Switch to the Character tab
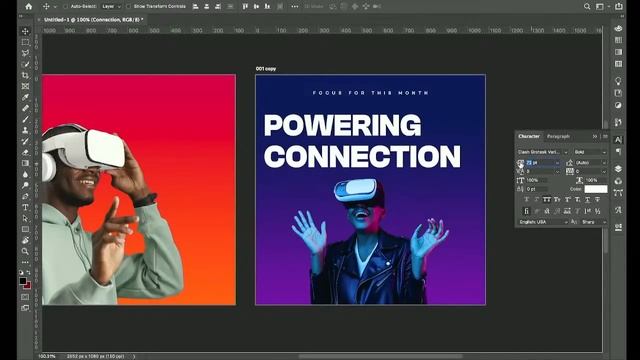 (x=529, y=136)
